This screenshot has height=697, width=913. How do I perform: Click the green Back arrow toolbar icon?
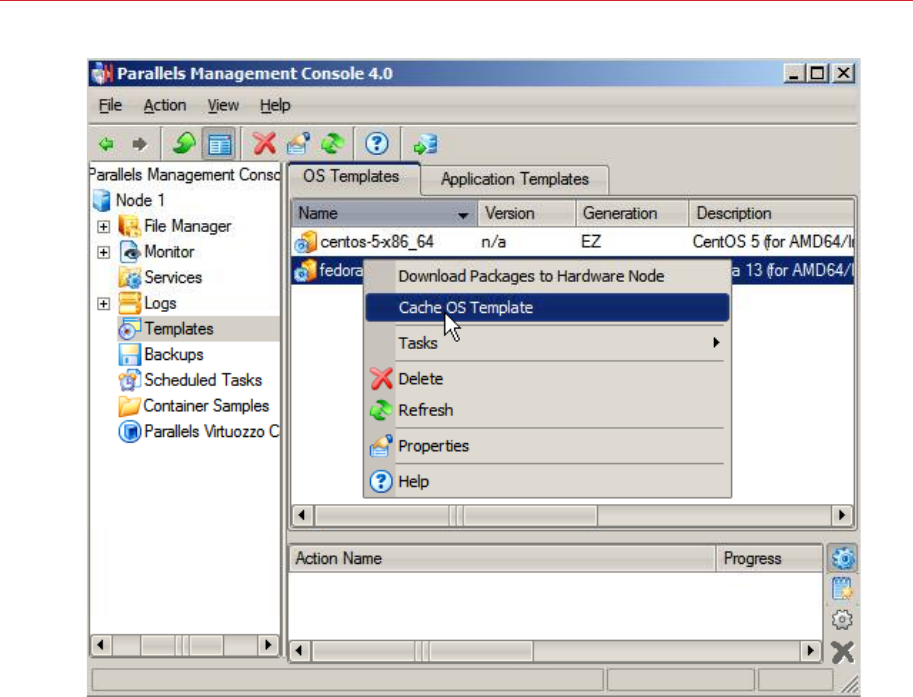[107, 144]
